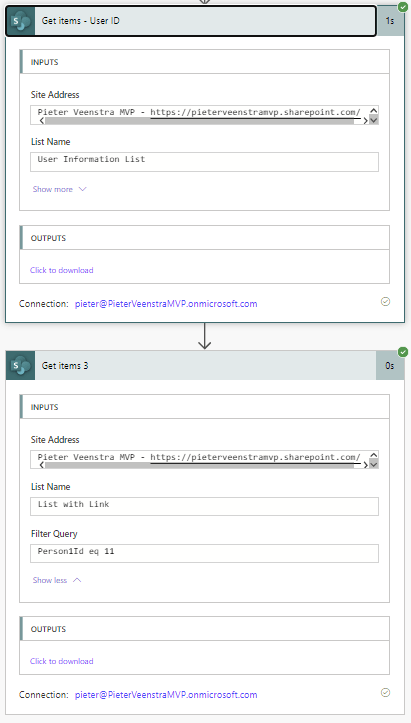Viewport: 411px width, 723px height.
Task: Click scroll-right arrow in first Site Address
Action: tap(365, 121)
